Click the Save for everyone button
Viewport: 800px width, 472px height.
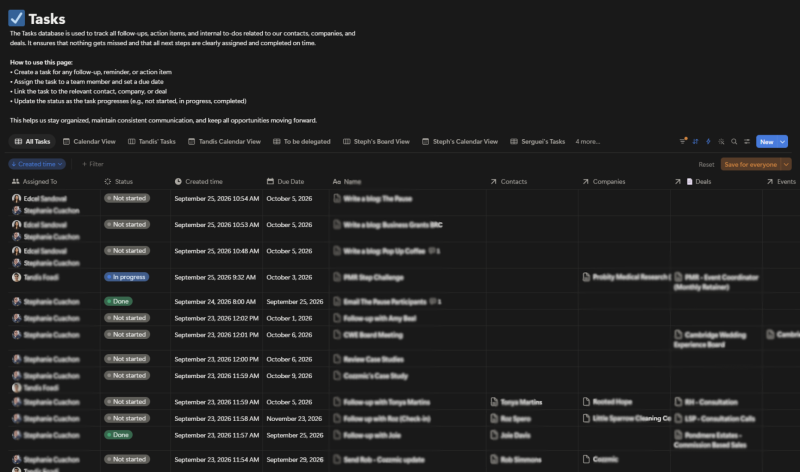pos(751,164)
